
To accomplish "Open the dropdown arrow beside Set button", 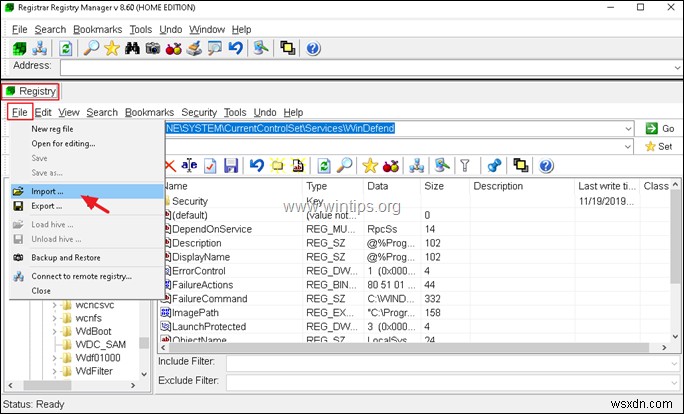I will pyautogui.click(x=628, y=147).
